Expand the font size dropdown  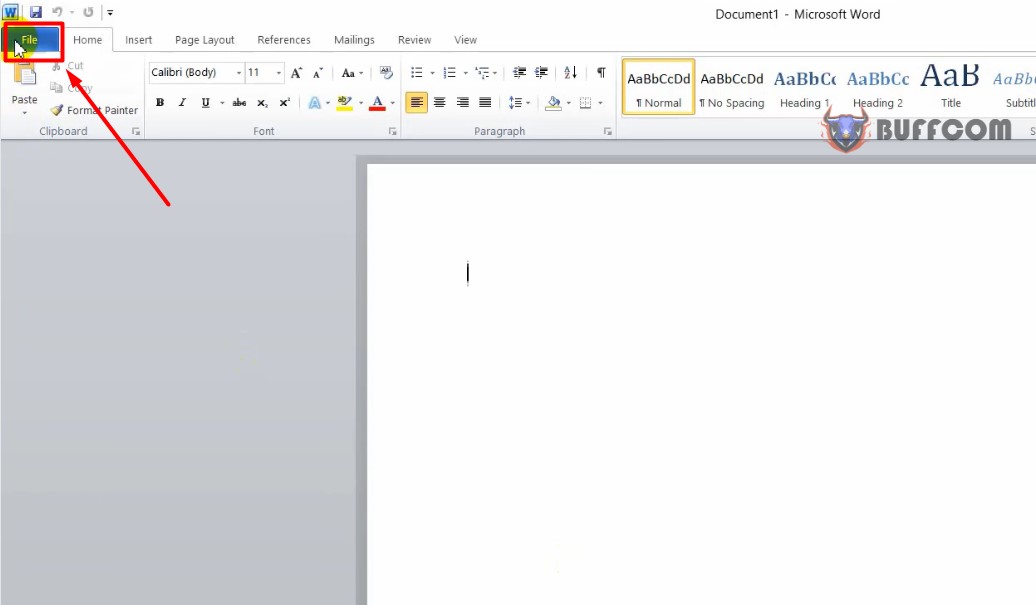point(279,73)
